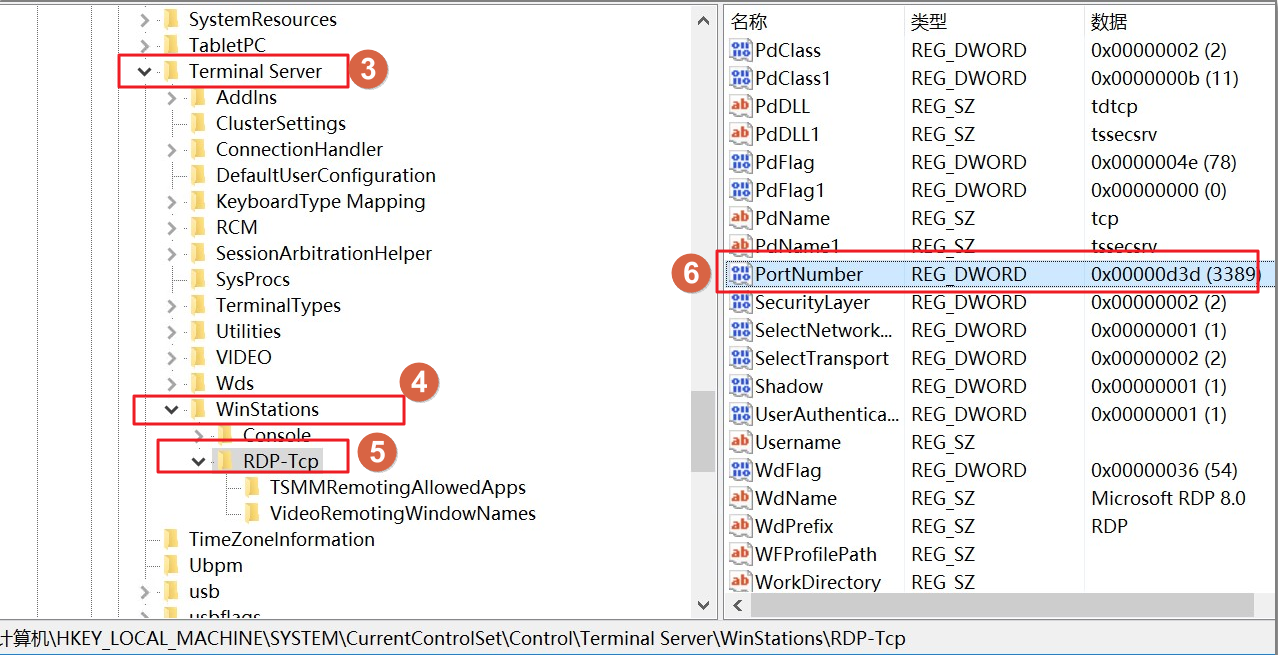Collapse the Terminal Server key

point(145,71)
